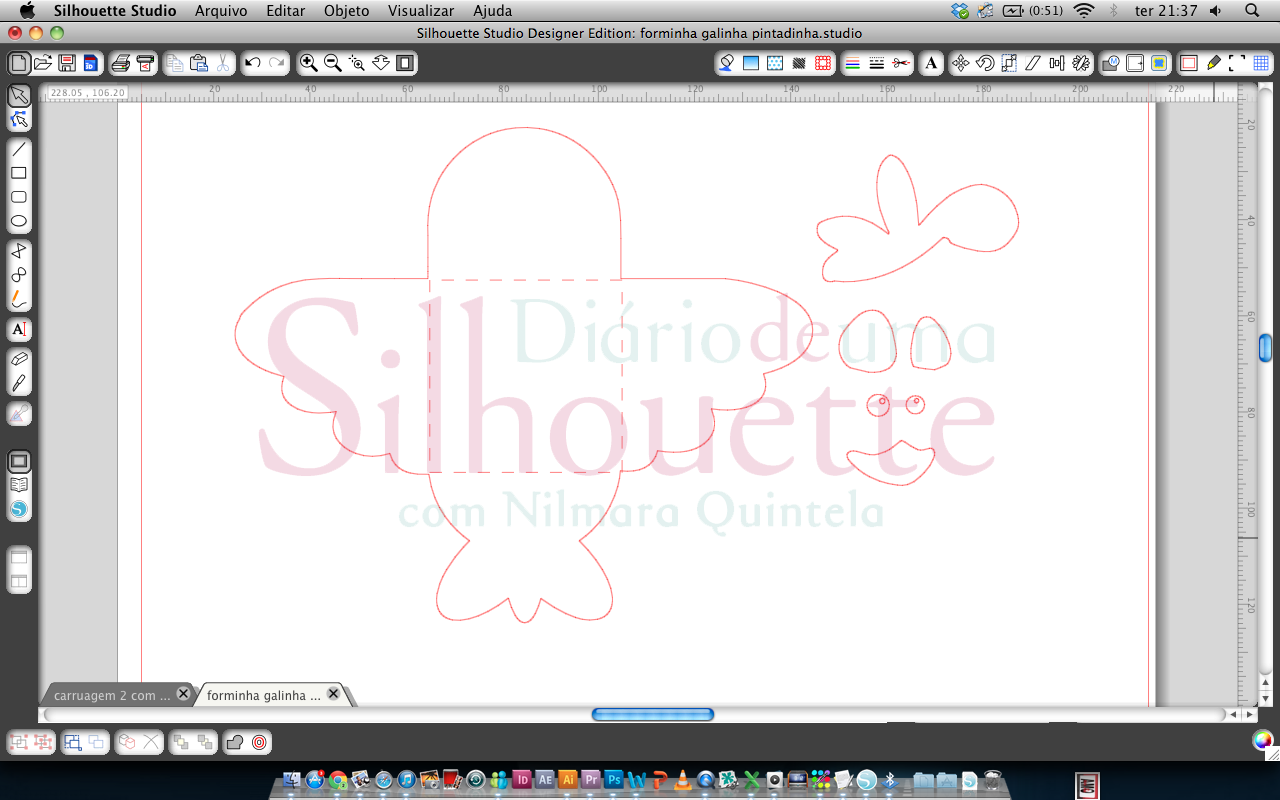Select the Draw a Rounded Rectangle tool
The width and height of the screenshot is (1280, 800).
click(19, 197)
